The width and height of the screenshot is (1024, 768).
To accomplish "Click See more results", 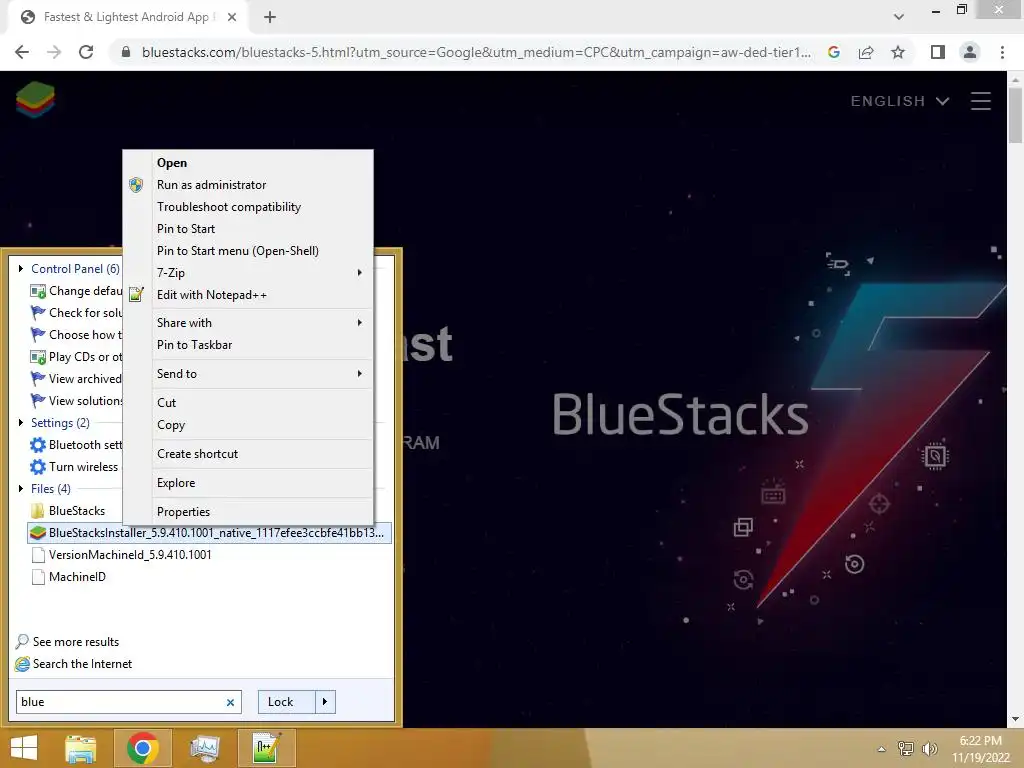I will (76, 642).
